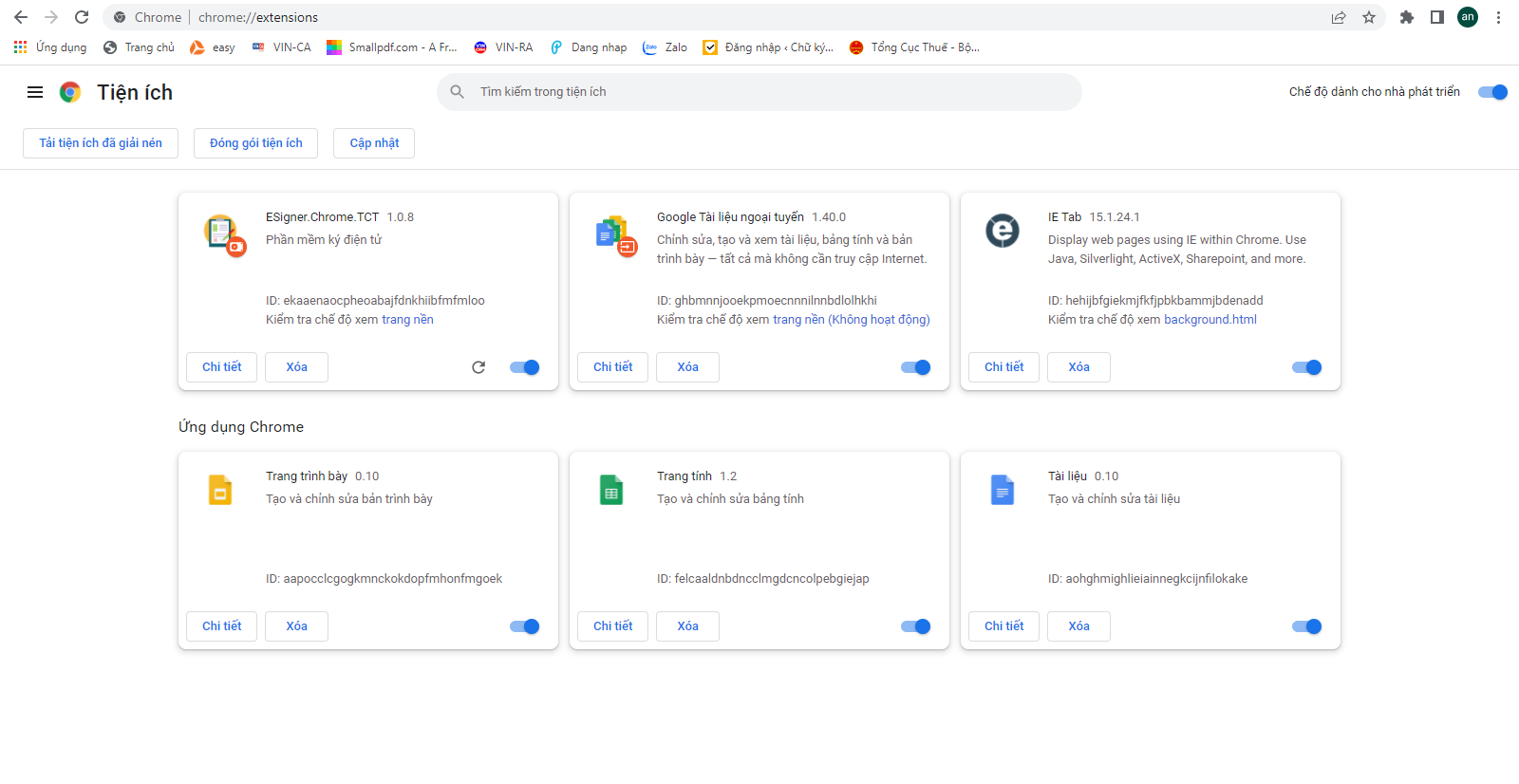
Task: Click the Google Tài liệu ngoại tuyến icon
Action: pos(616,234)
